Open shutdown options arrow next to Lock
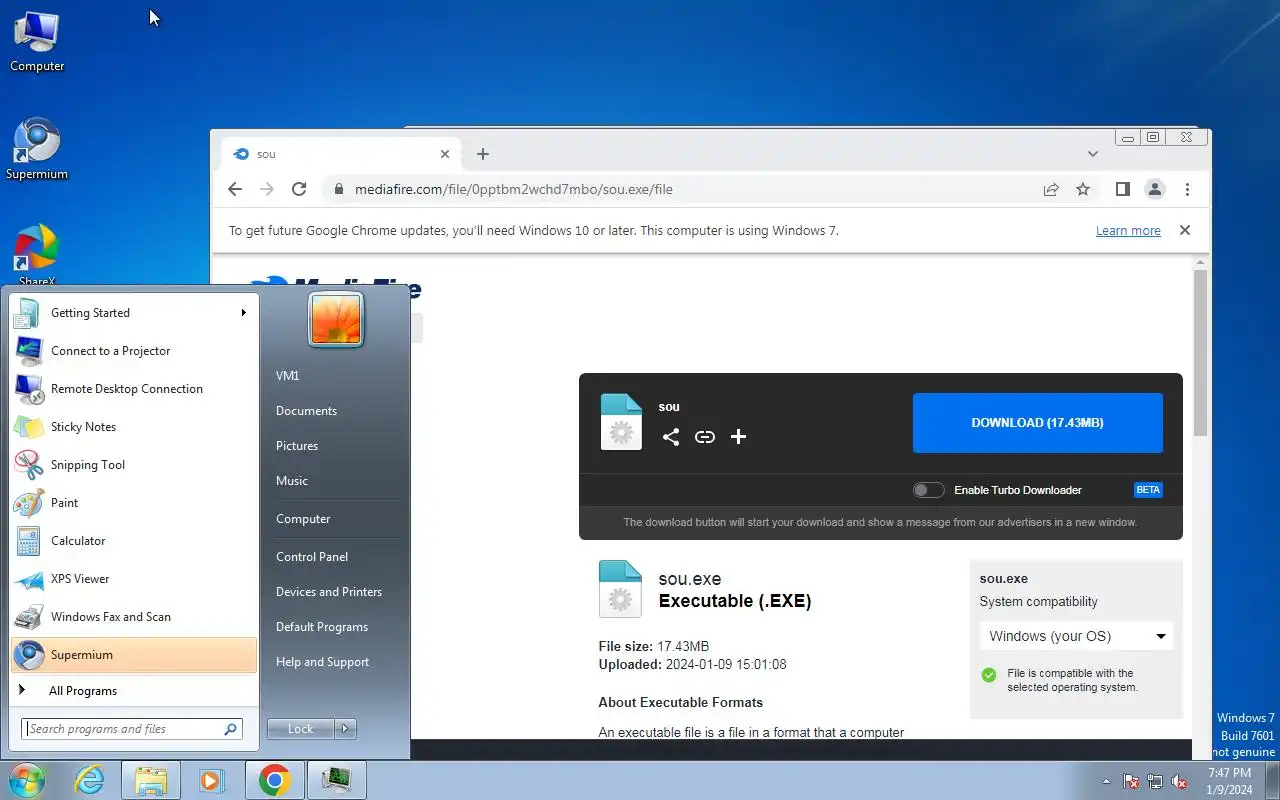1280x800 pixels. pos(345,729)
